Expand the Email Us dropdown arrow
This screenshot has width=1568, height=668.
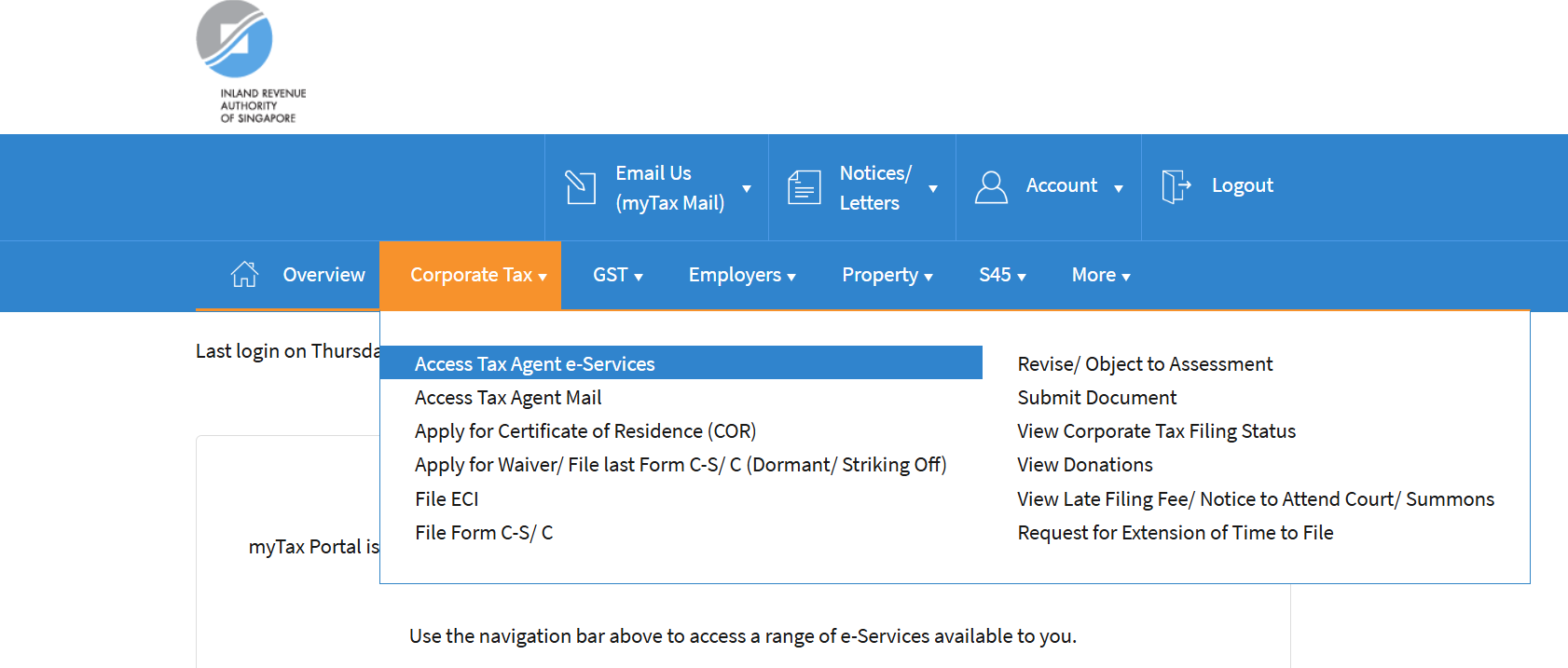click(x=747, y=188)
